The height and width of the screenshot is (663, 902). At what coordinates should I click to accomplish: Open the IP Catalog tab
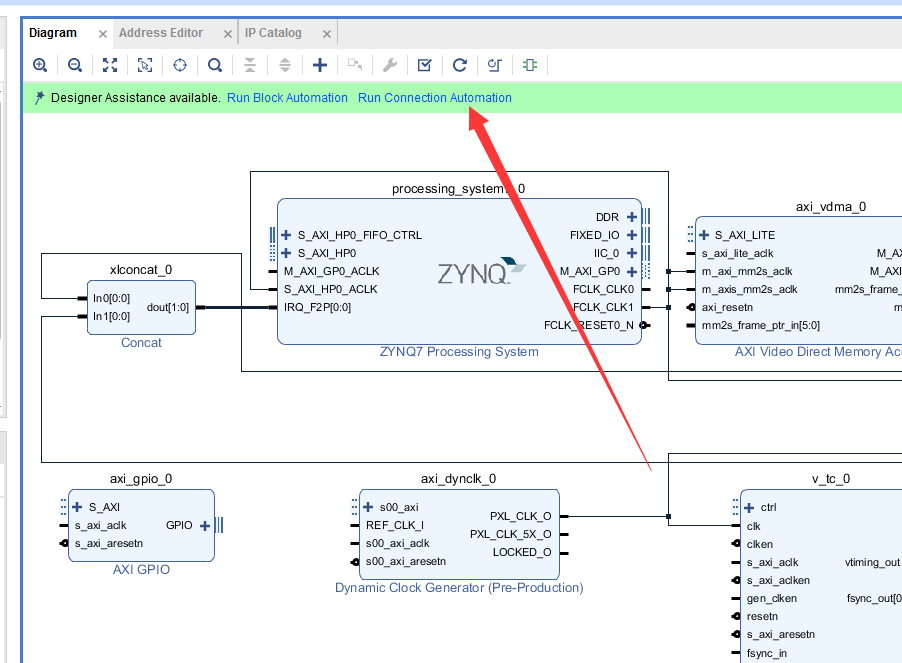click(273, 33)
